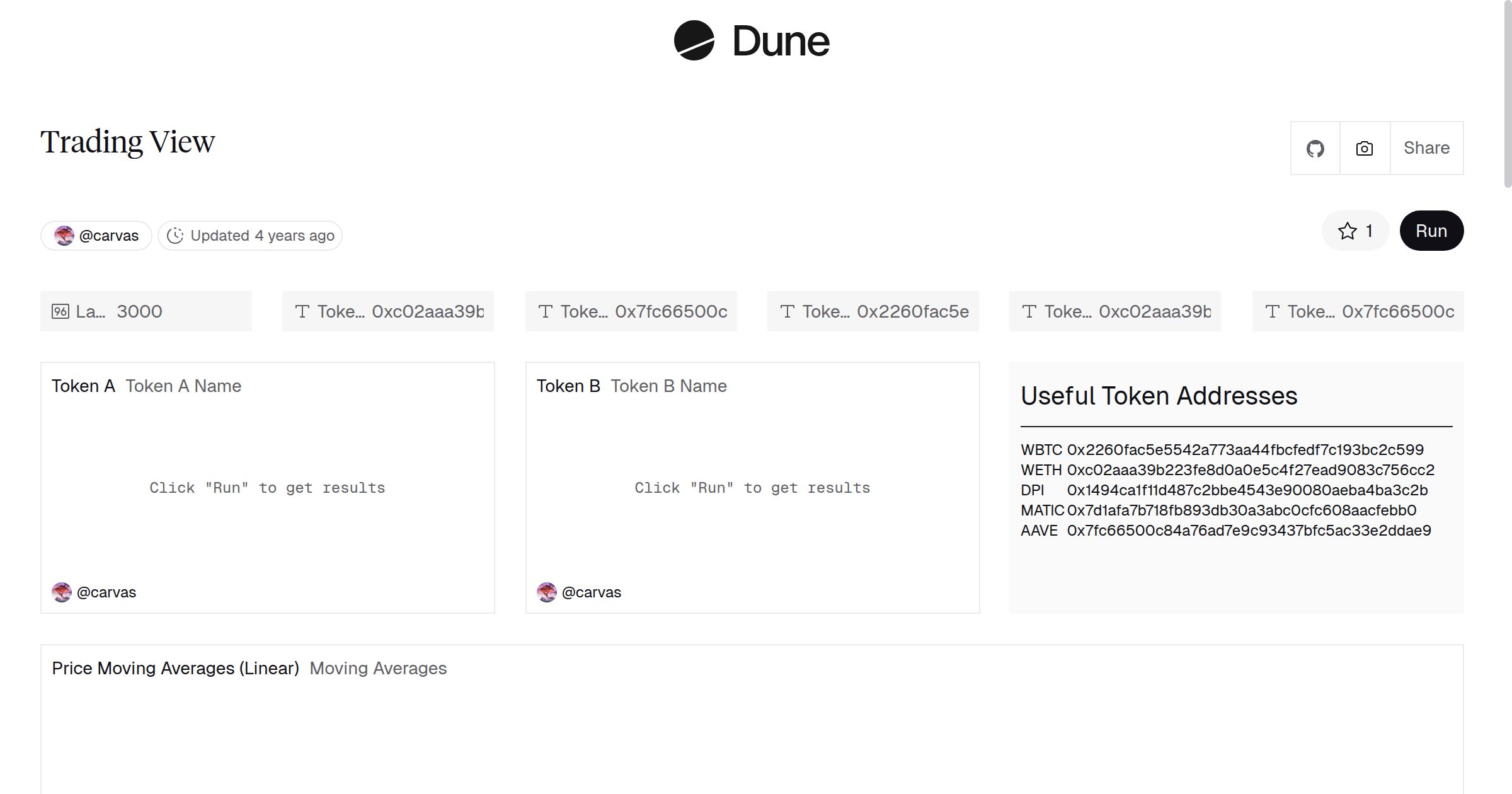Open the GitHub icon button
Viewport: 1512px width, 794px height.
1315,149
